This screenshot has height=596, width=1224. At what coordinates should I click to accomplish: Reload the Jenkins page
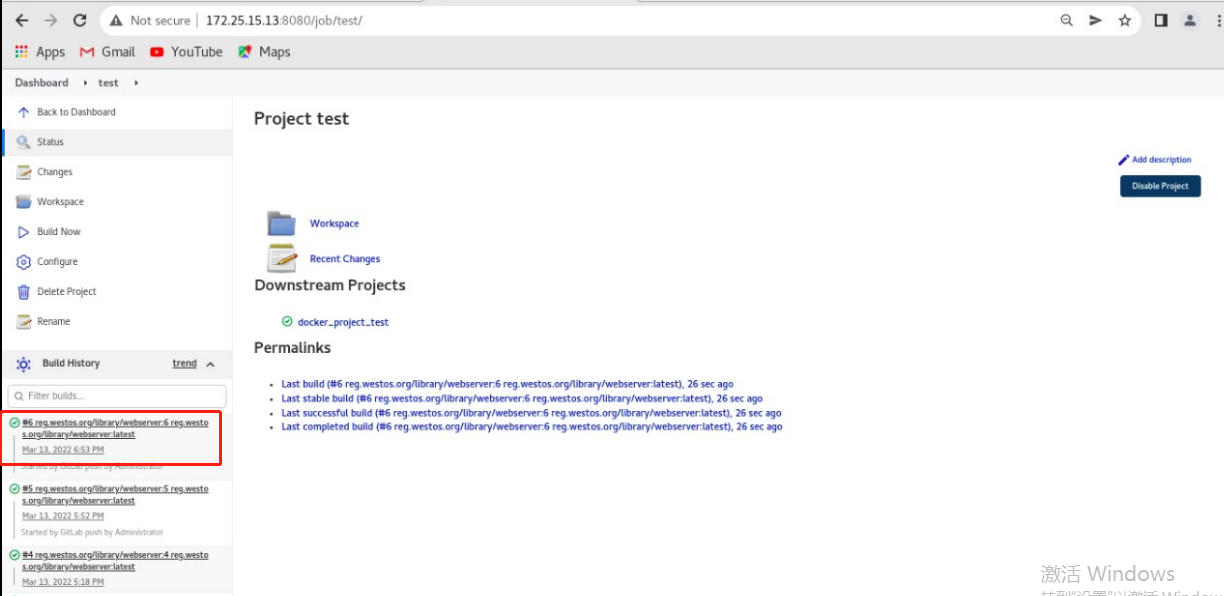(x=80, y=20)
